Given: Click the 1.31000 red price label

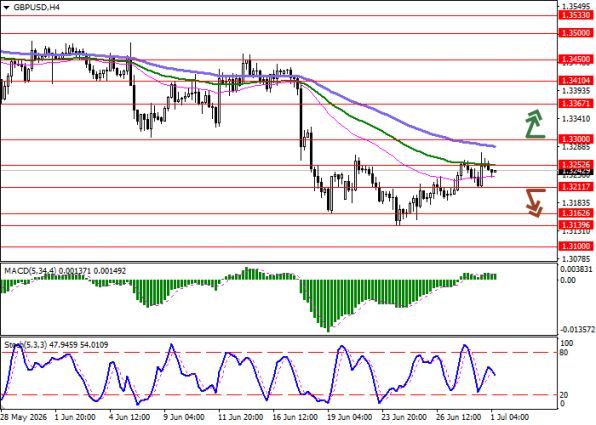Looking at the screenshot, I should 576,246.
